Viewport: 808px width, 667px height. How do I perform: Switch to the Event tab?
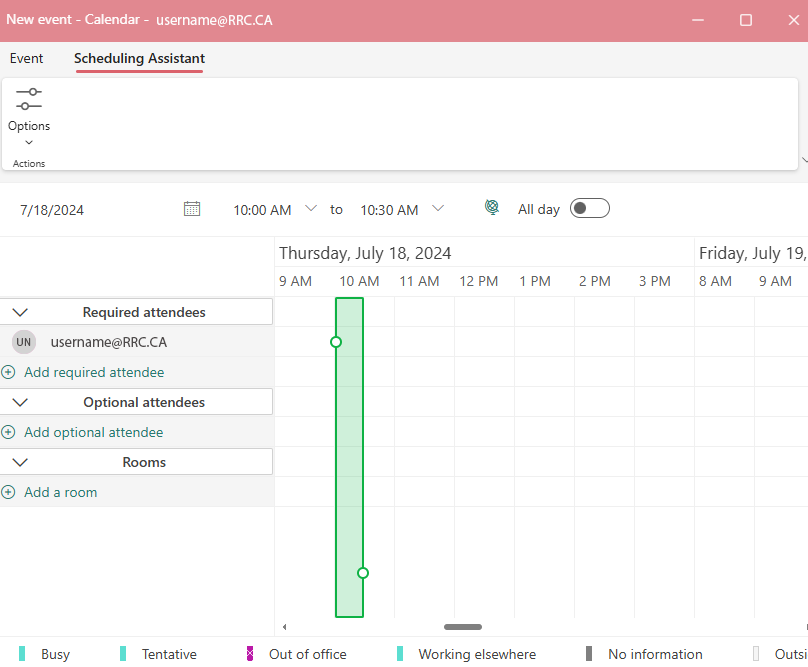click(x=27, y=58)
